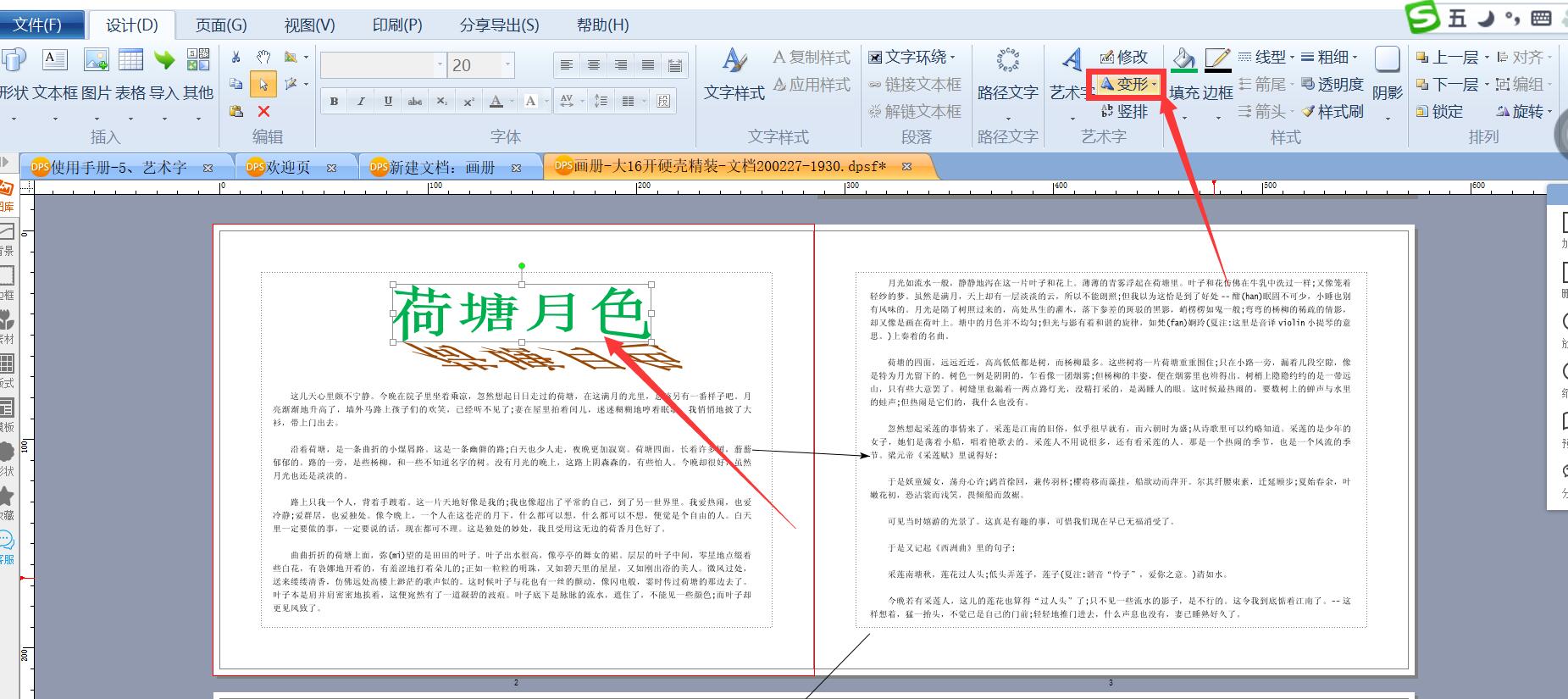Screen dimensions: 1568x699
Task: Toggle underline formatting button
Action: coord(388,101)
